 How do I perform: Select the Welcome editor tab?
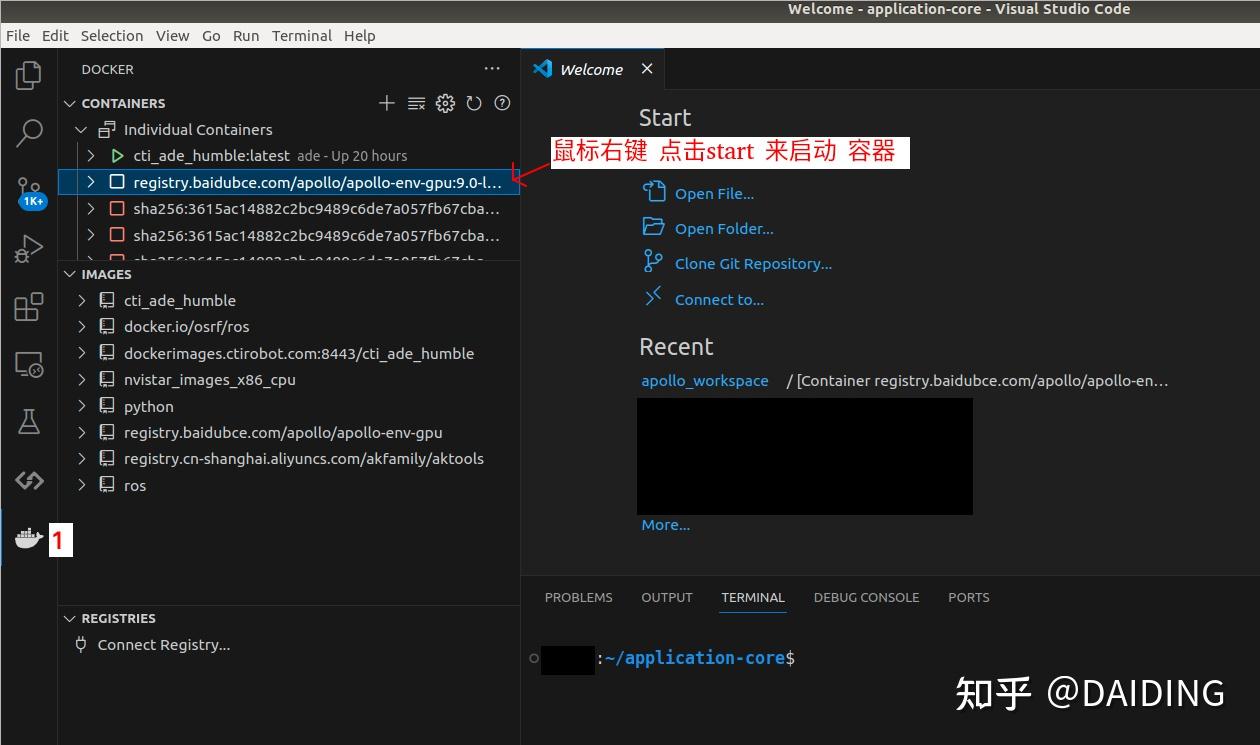click(592, 69)
